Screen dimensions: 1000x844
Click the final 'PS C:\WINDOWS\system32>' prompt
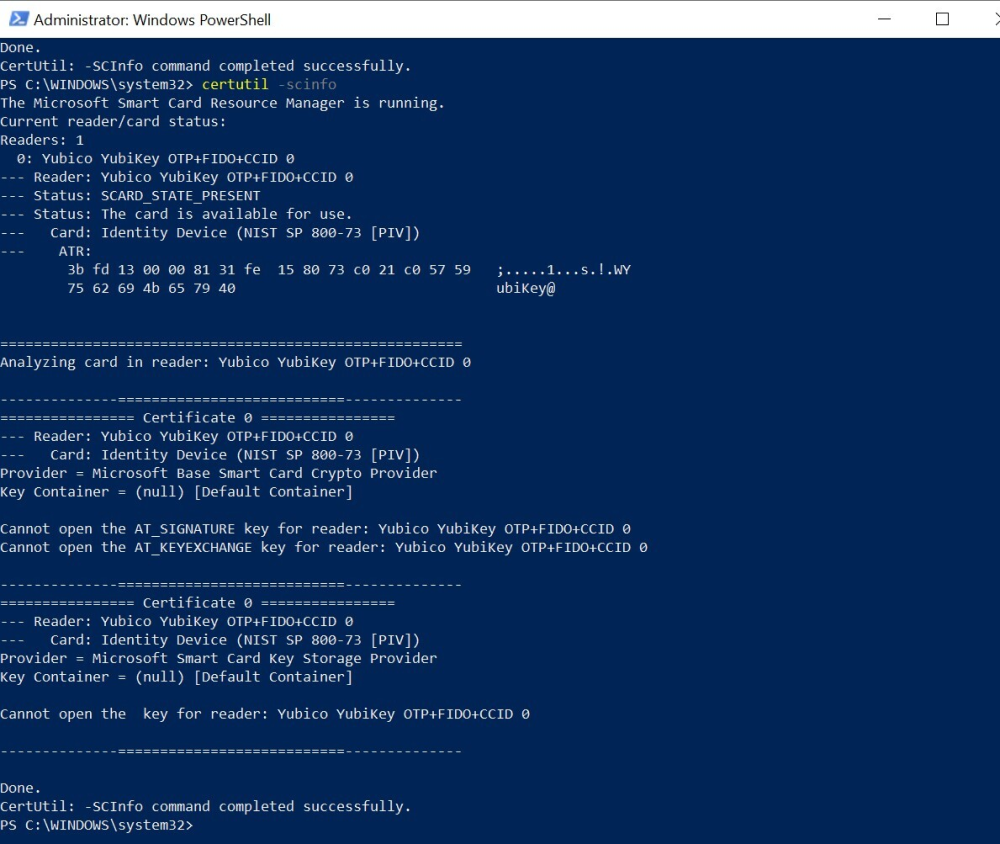point(96,824)
